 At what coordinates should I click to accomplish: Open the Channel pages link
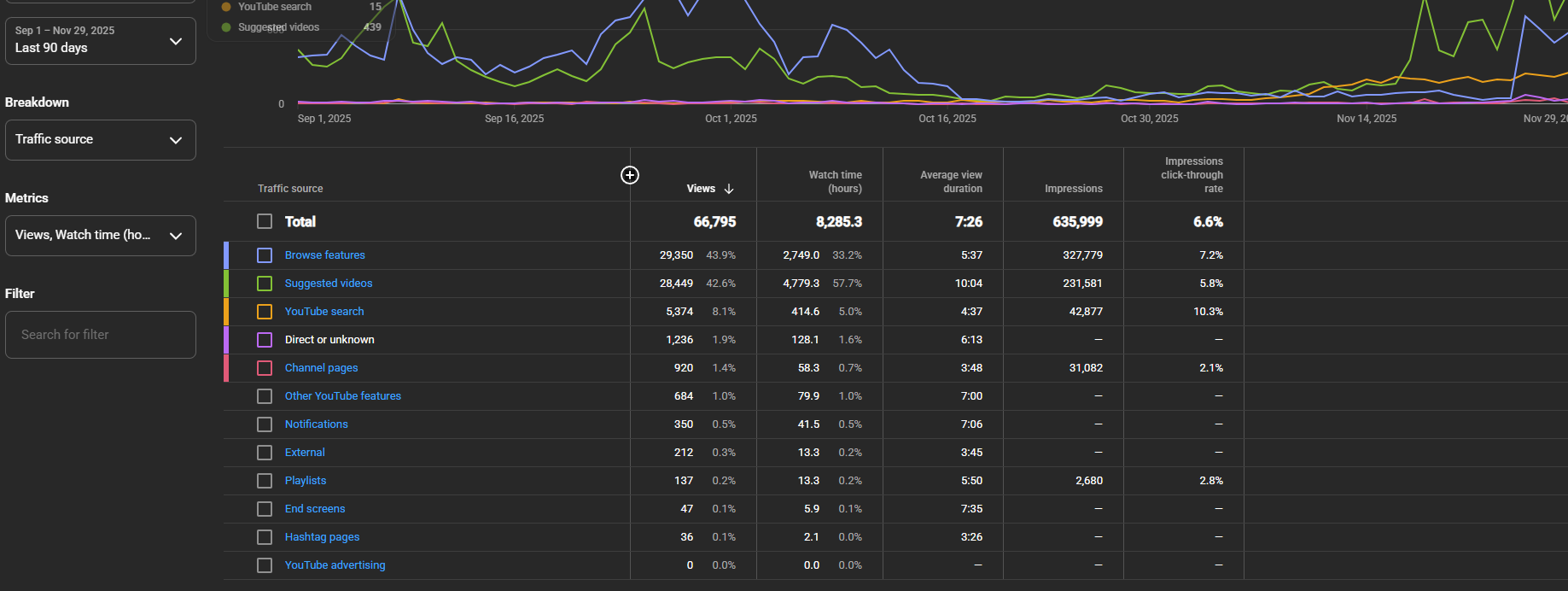321,368
